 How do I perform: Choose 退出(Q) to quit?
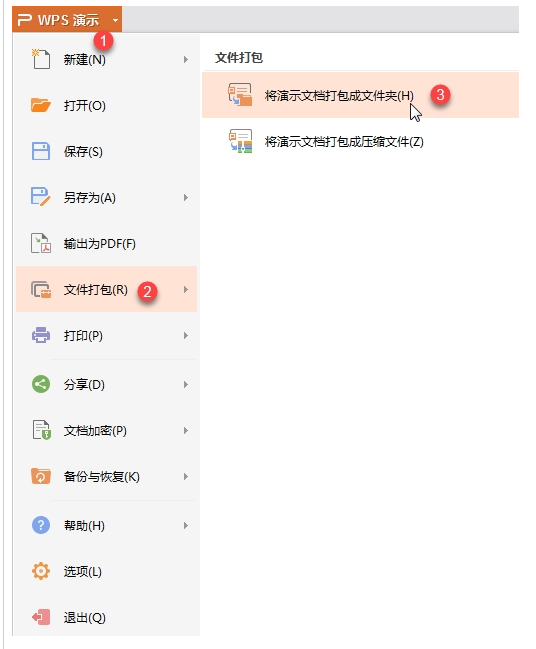click(x=106, y=618)
